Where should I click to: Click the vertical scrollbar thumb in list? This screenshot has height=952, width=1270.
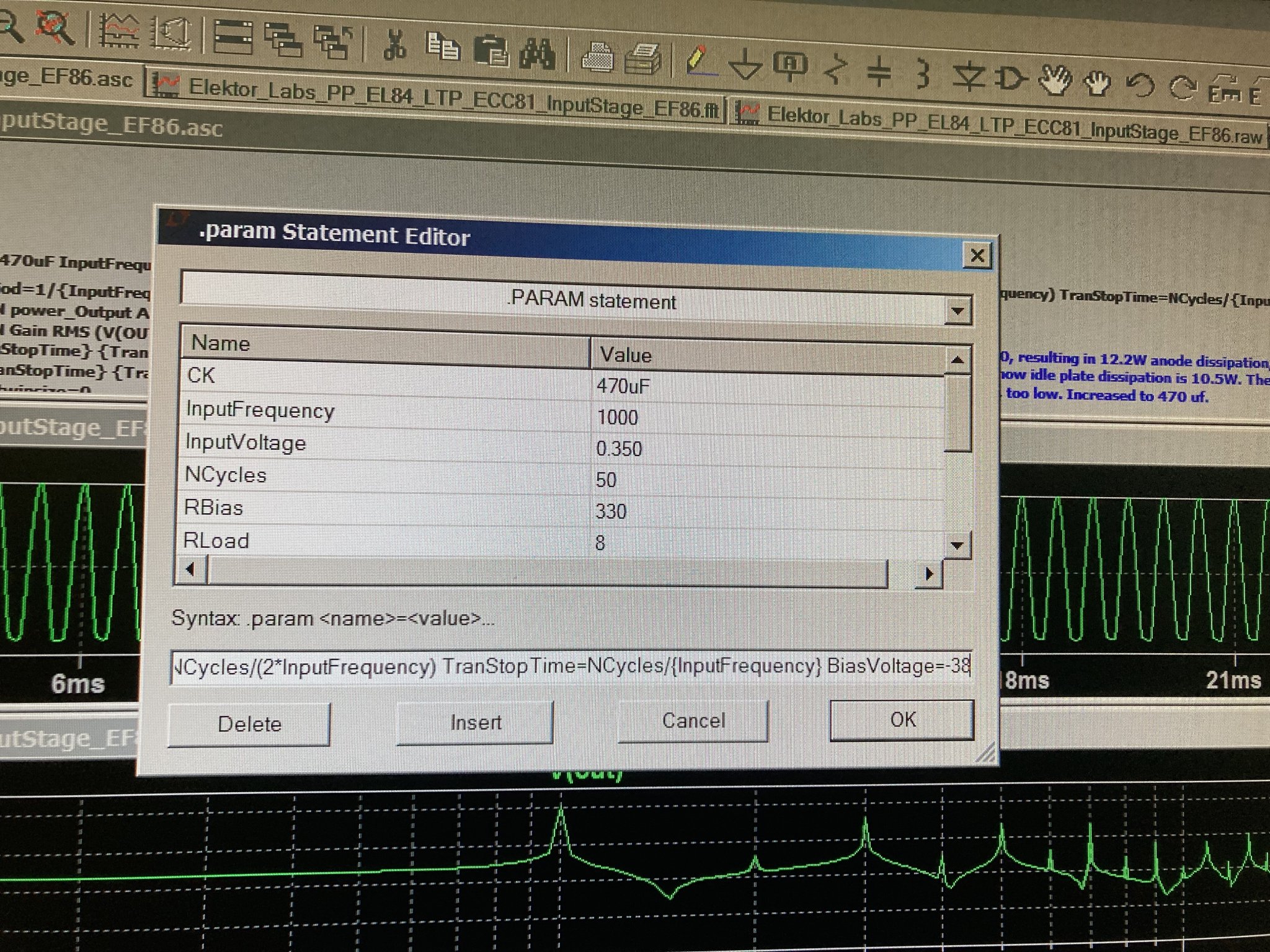[957, 413]
